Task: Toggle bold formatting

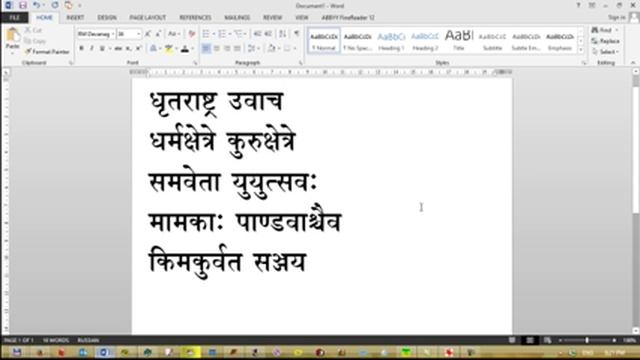Action: coord(81,49)
